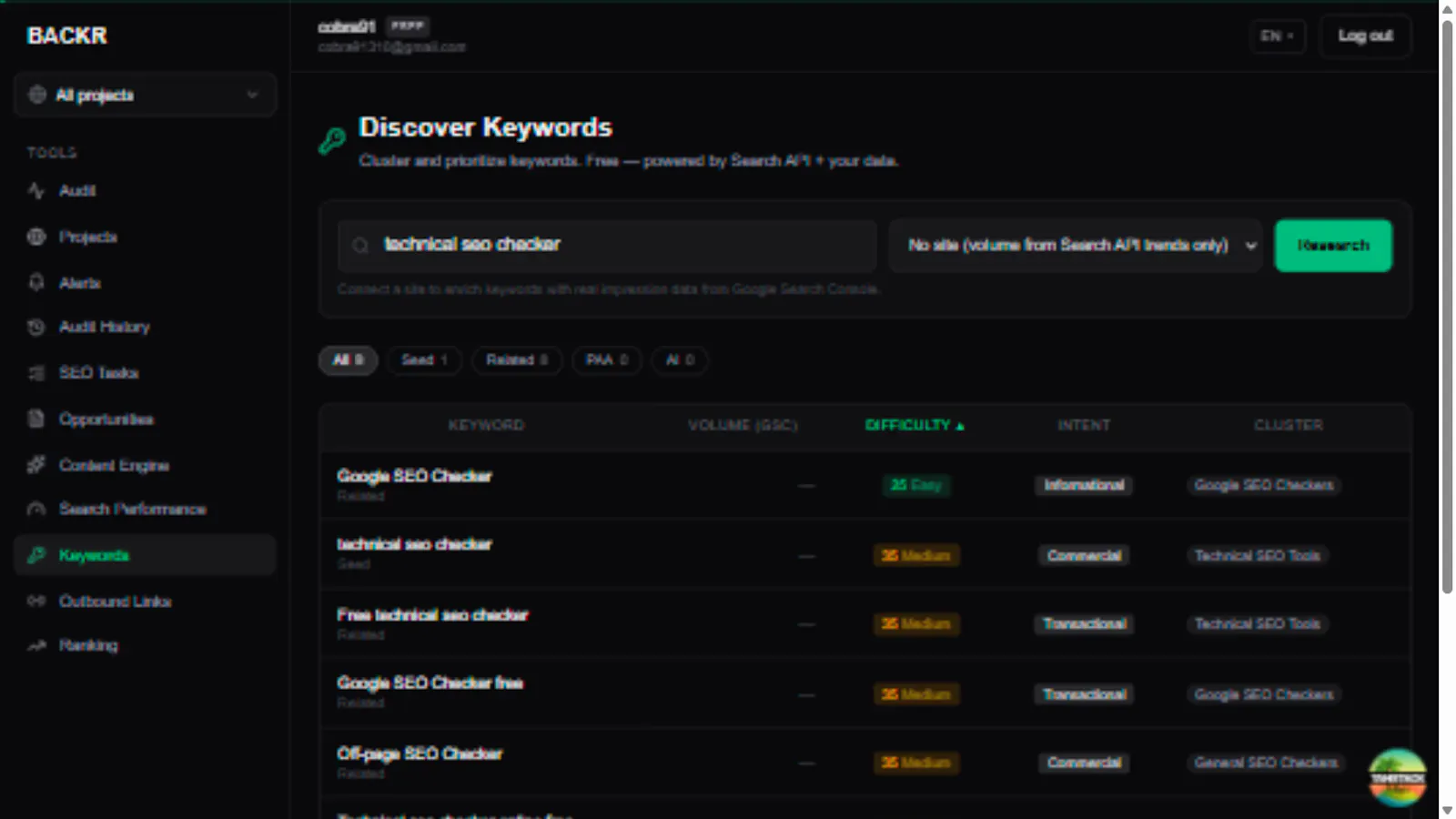
Task: Click the Outbound Links chain icon
Action: [x=36, y=602]
